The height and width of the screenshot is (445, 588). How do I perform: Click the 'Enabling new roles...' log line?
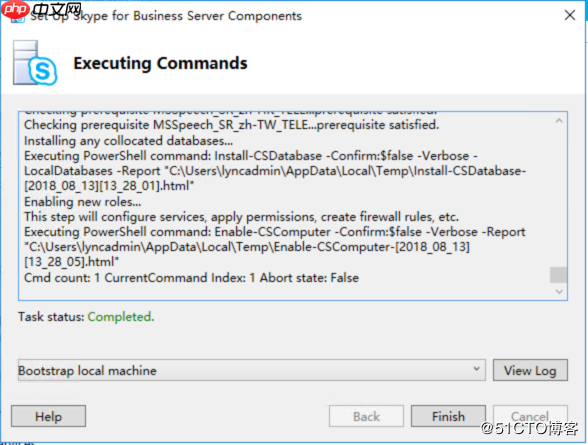tap(82, 202)
